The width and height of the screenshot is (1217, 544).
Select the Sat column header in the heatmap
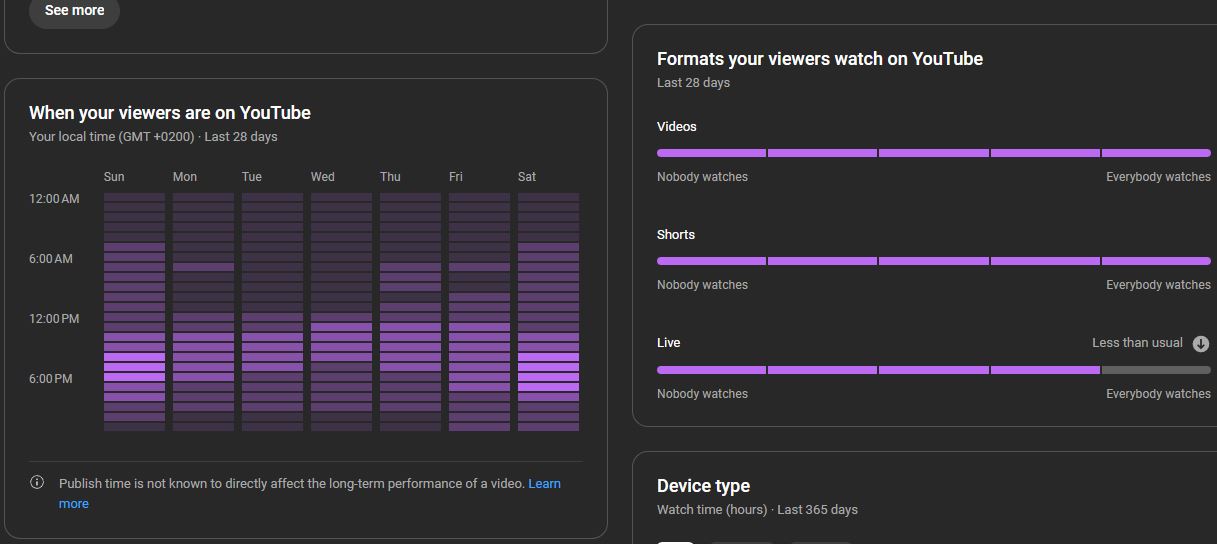(527, 177)
